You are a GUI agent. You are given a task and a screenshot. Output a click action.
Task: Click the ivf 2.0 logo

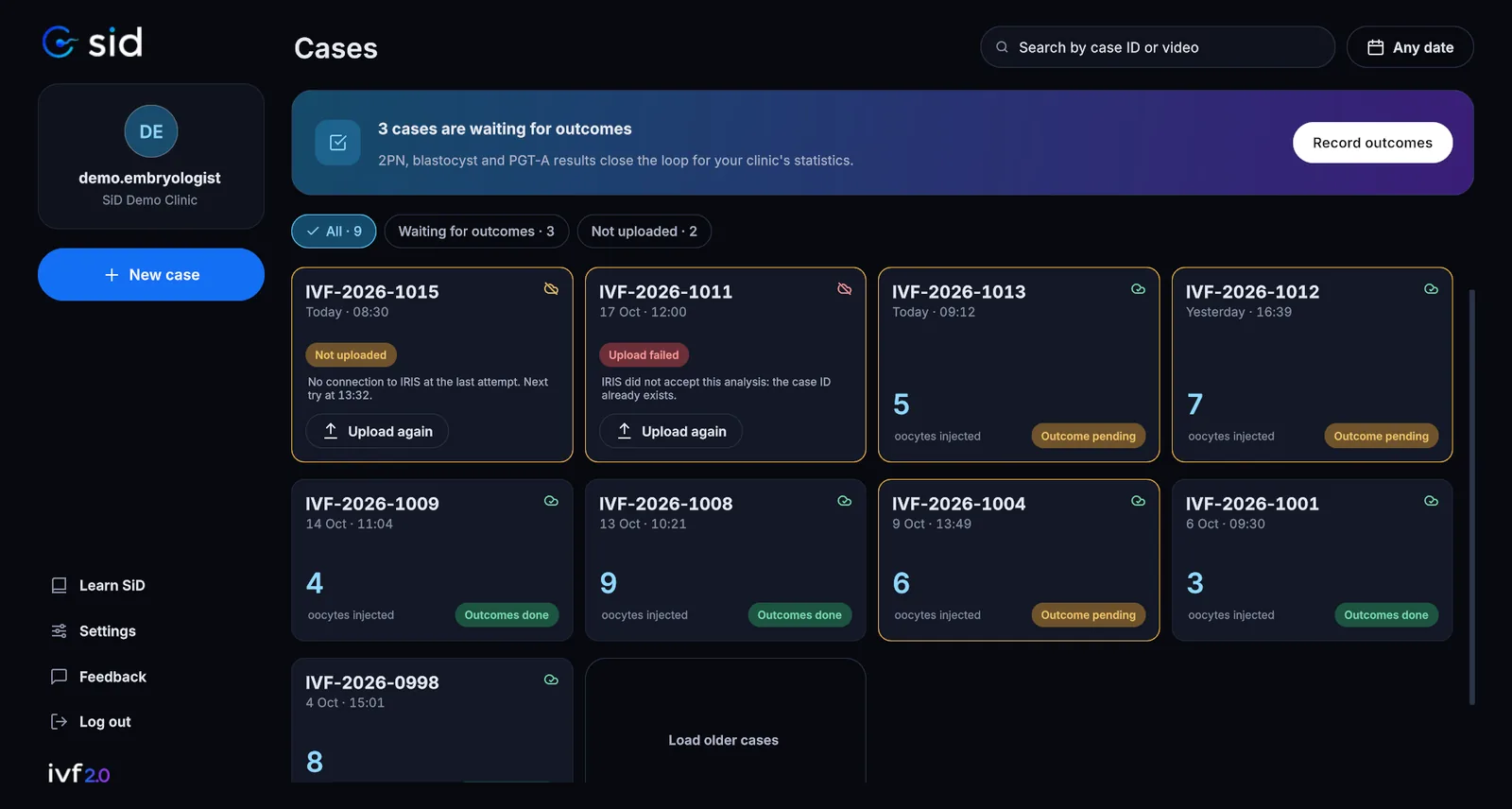79,773
